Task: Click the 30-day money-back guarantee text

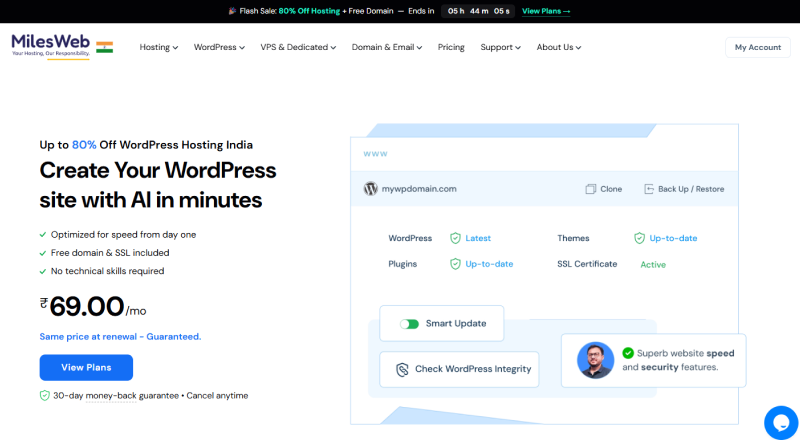Action: click(116, 395)
